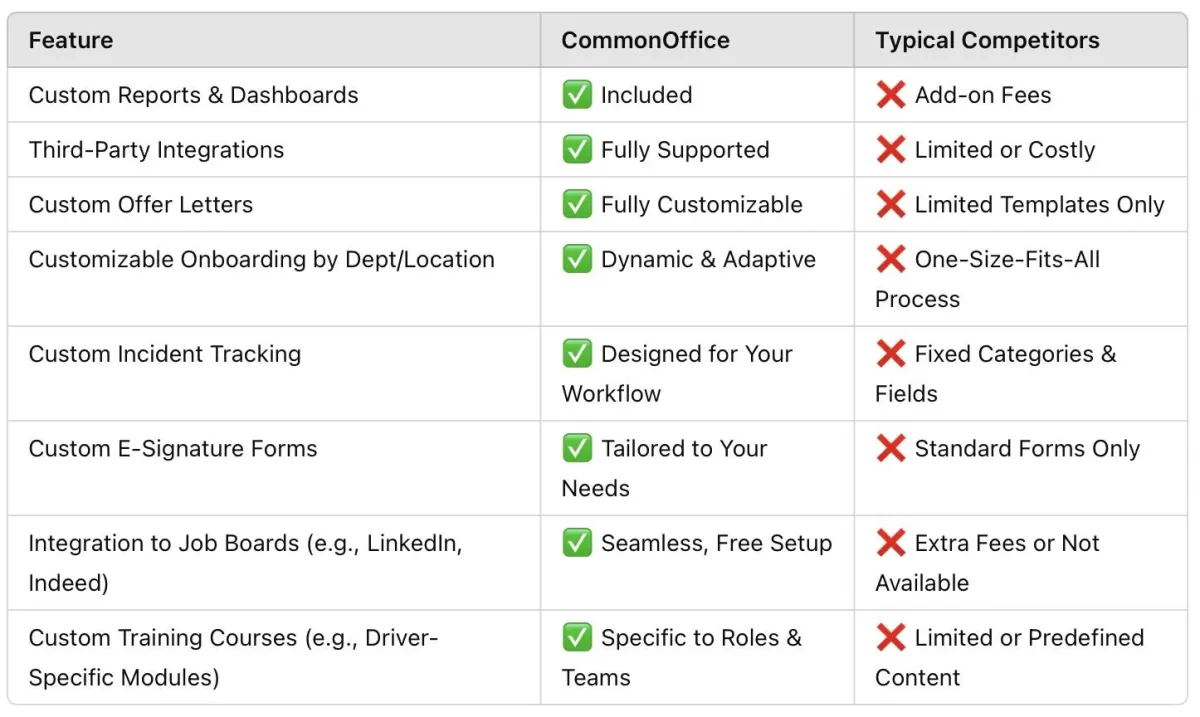Click red X beside Extra Fees
This screenshot has width=1200, height=717.
[890, 544]
